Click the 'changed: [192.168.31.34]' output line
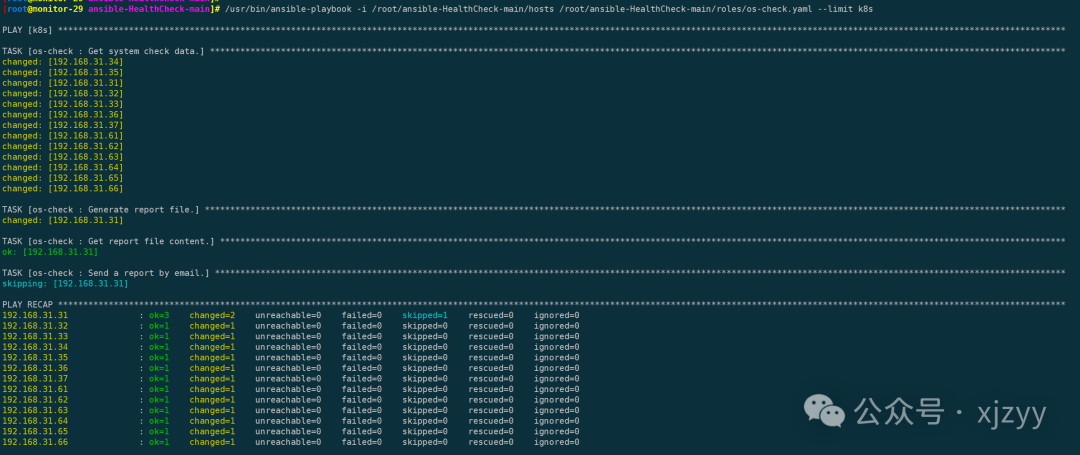1080x455 pixels. [x=63, y=62]
